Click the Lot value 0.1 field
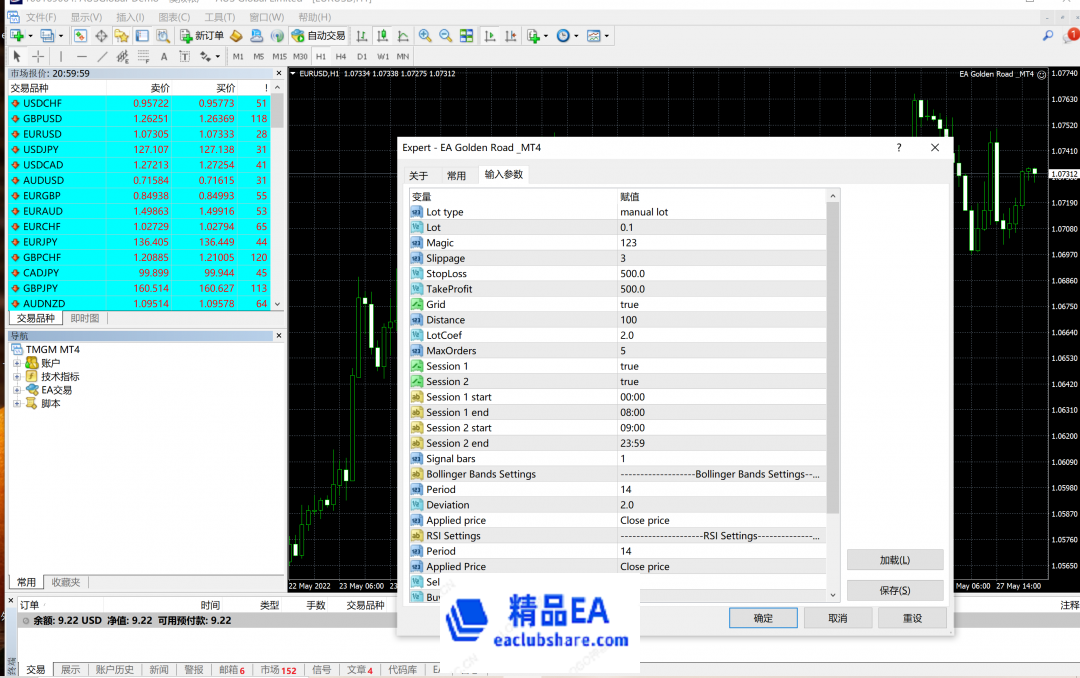This screenshot has width=1080, height=678. 722,227
